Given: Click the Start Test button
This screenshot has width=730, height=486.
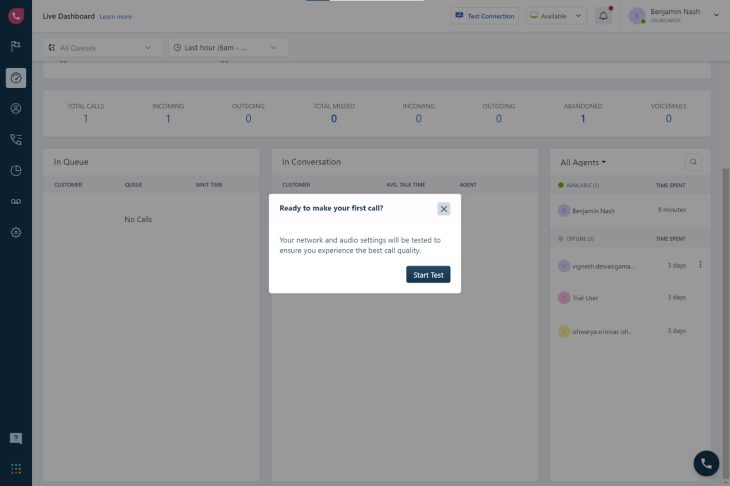Looking at the screenshot, I should coord(428,275).
